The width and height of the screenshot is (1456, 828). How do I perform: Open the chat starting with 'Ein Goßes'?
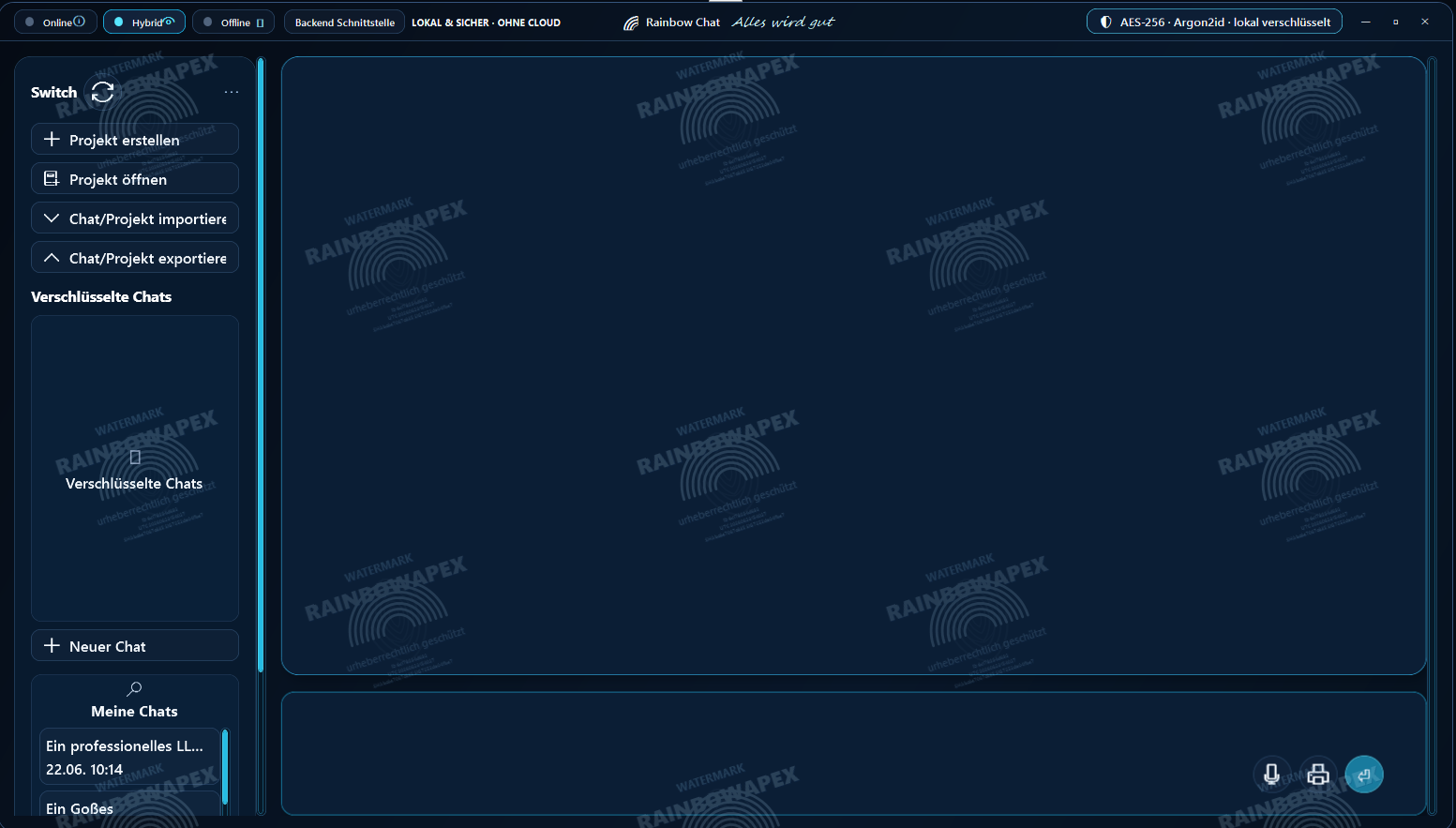[x=129, y=804]
